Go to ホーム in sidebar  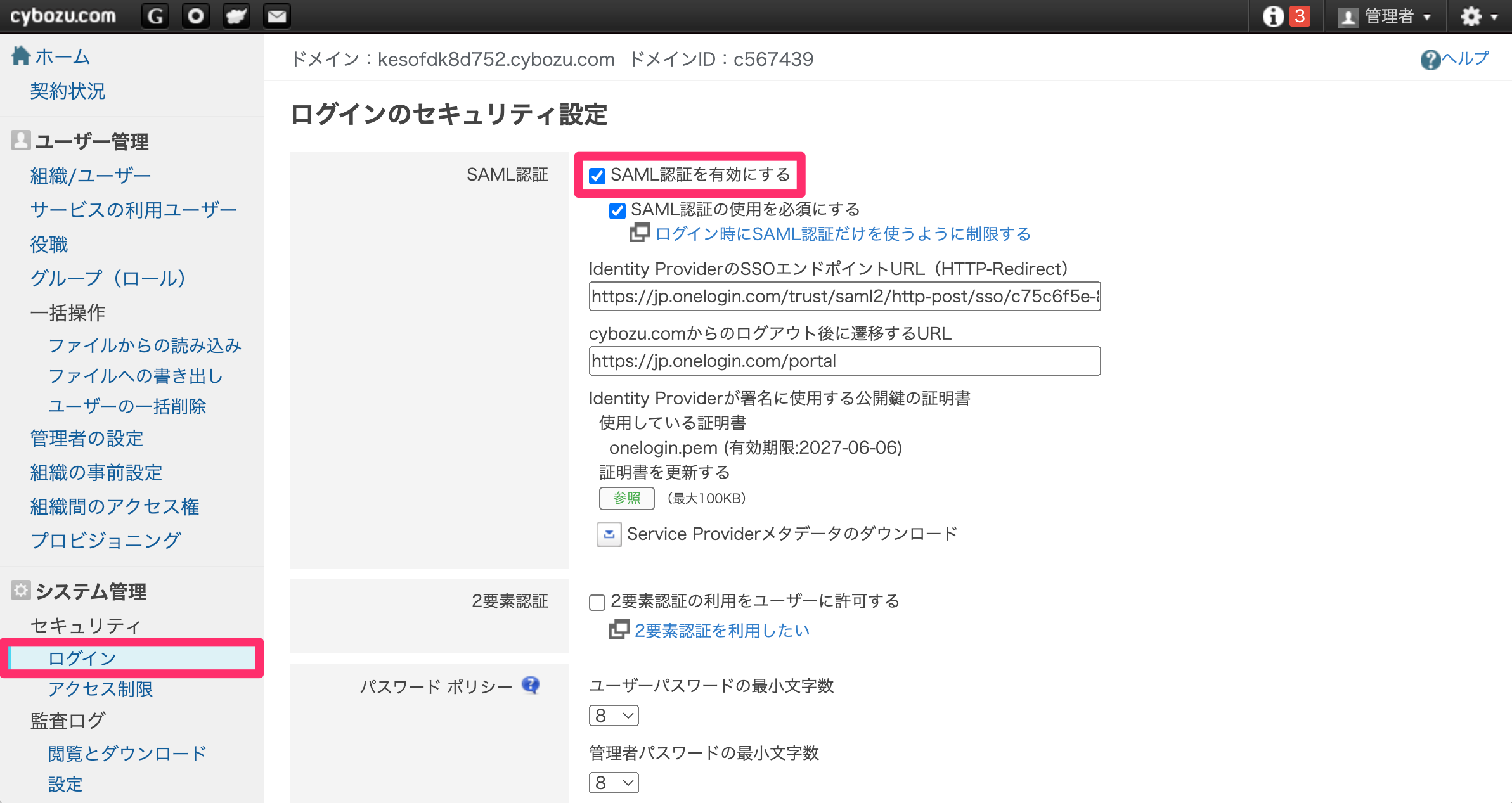coord(62,56)
